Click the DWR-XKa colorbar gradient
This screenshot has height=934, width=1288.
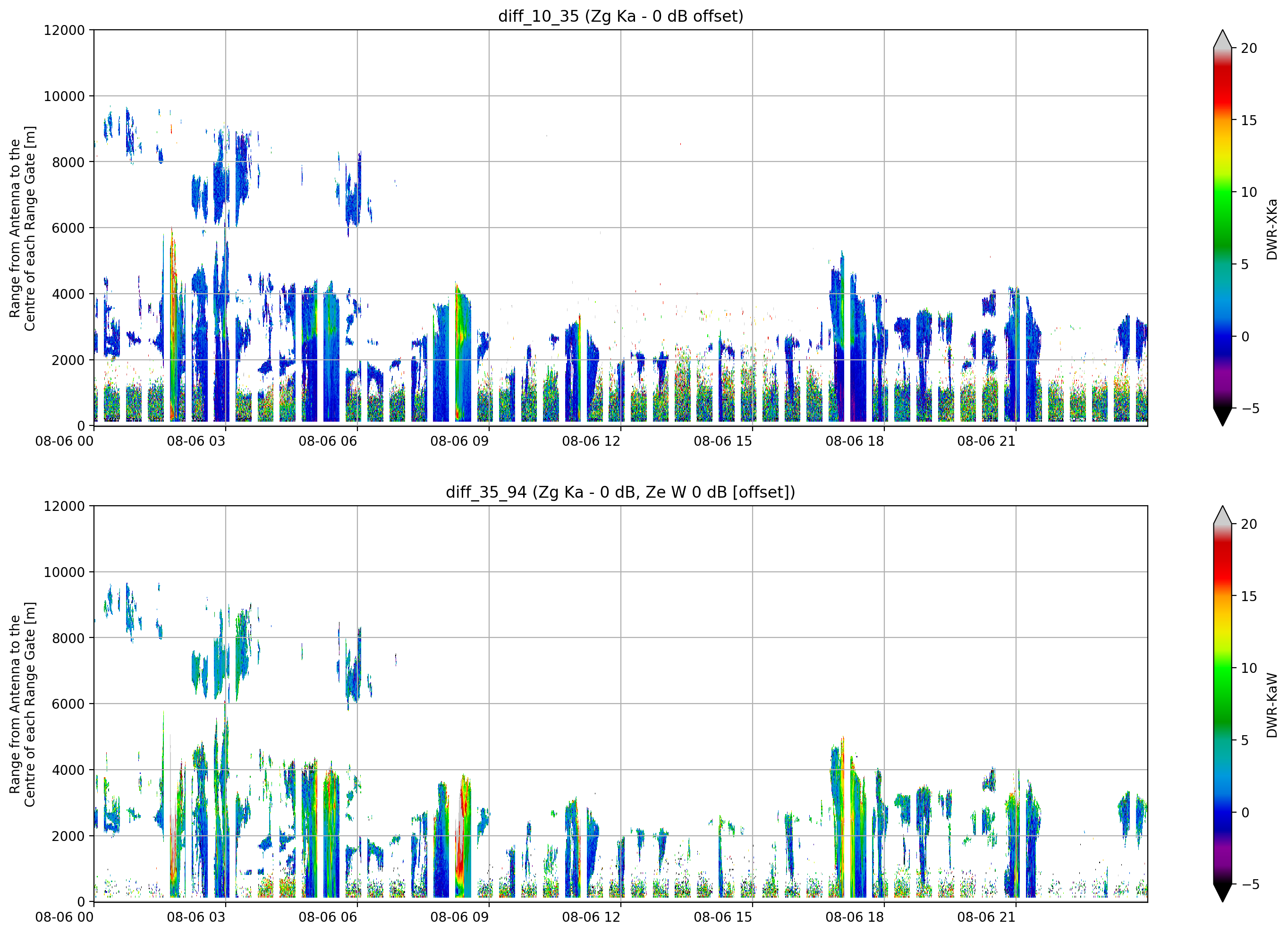[1223, 228]
